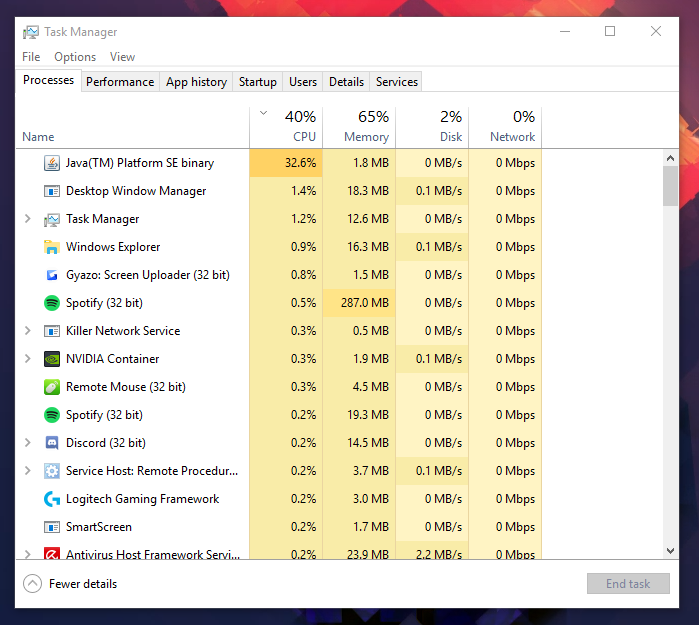The height and width of the screenshot is (625, 699).
Task: Click the Fewer details label
Action: coord(83,584)
